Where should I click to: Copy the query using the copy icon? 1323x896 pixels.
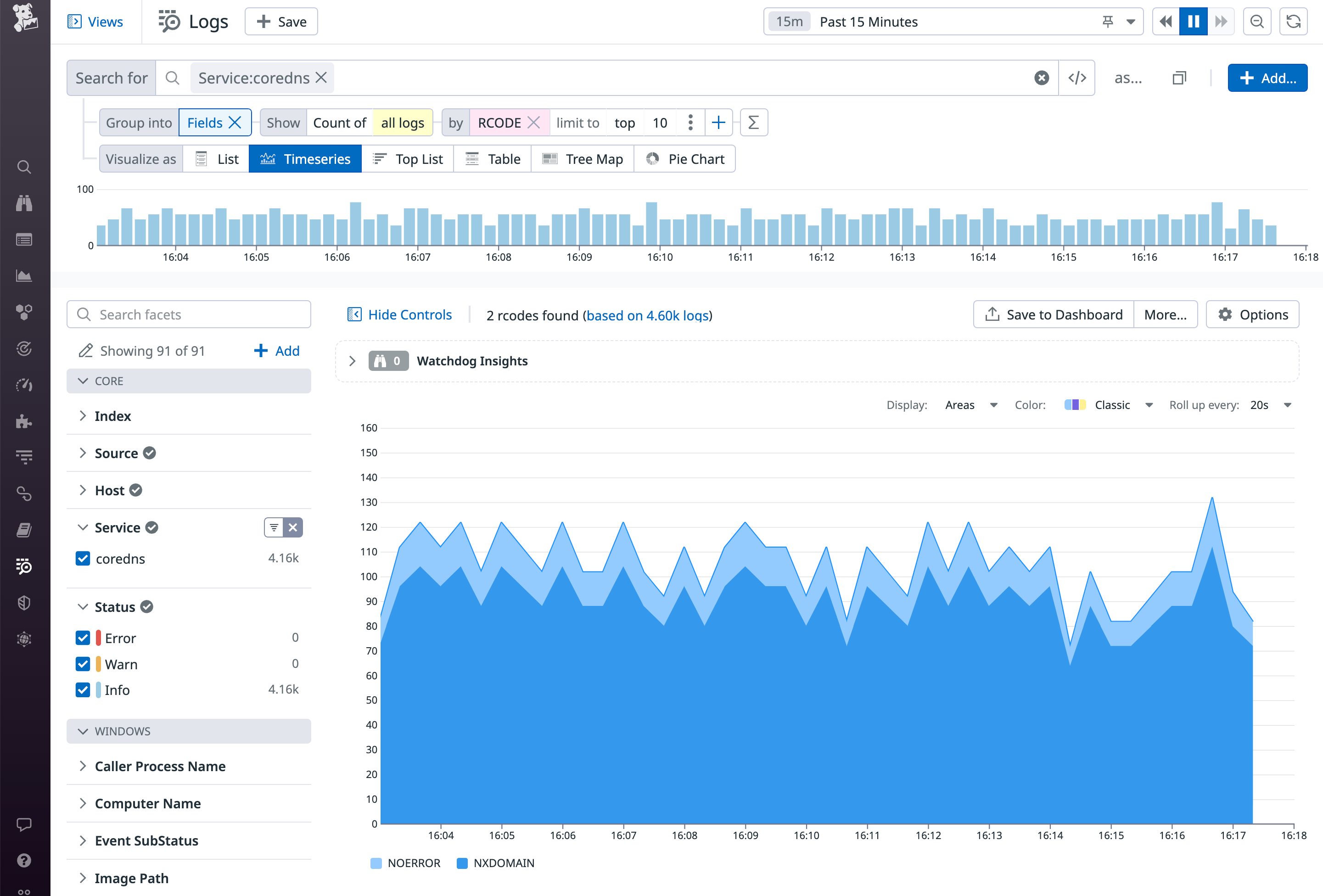click(1179, 78)
